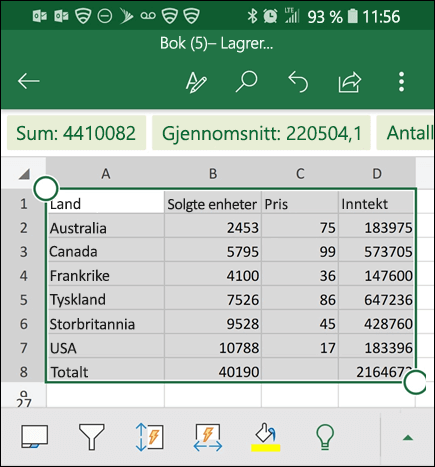Expand the bottom ribbon with up arrow
The image size is (435, 467).
click(x=408, y=438)
